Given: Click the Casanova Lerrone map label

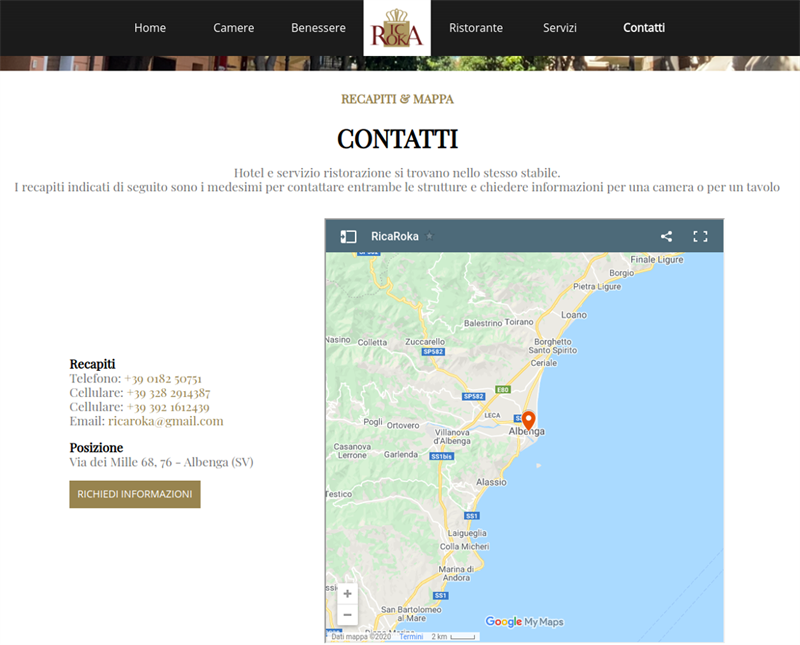Looking at the screenshot, I should 352,451.
